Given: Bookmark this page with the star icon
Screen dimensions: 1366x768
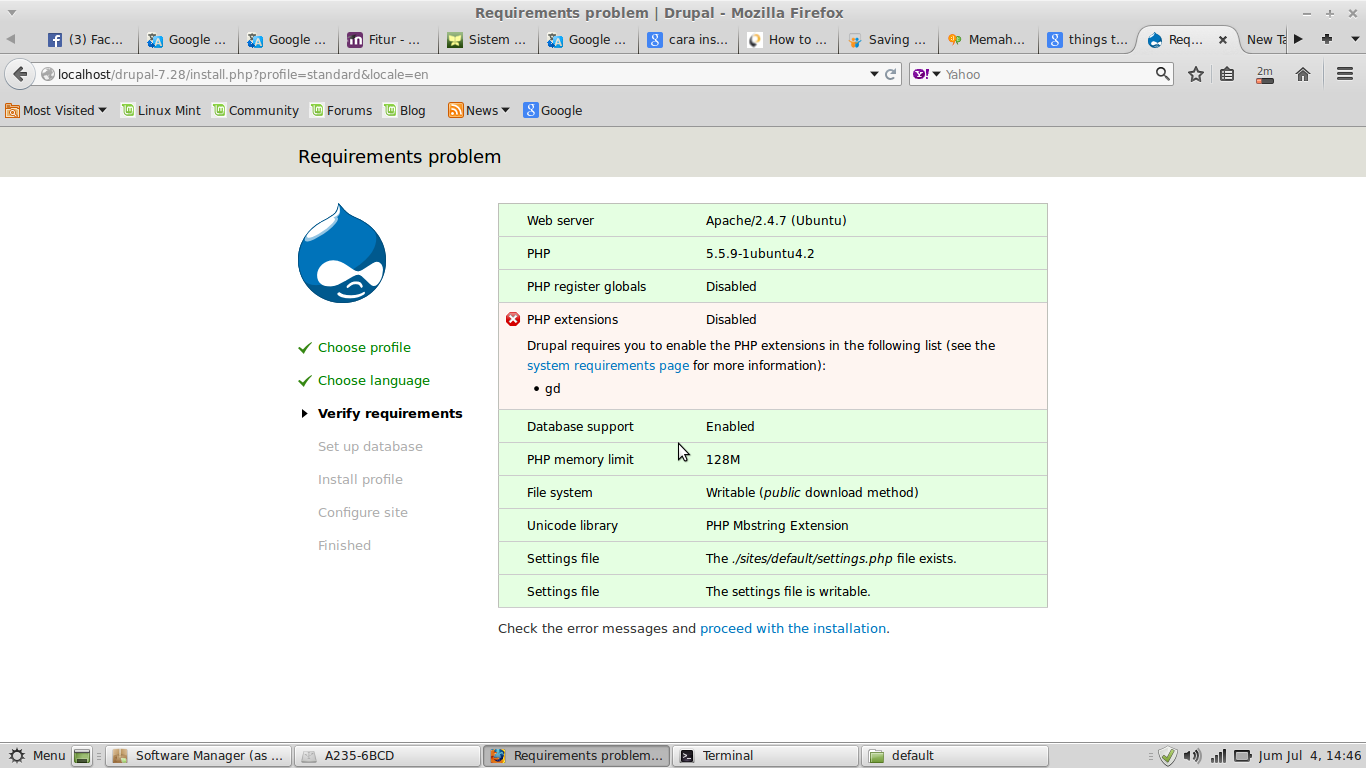Looking at the screenshot, I should pos(1195,73).
